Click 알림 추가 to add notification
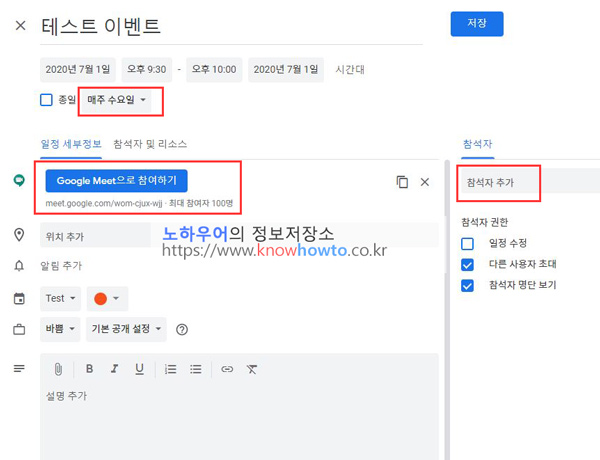This screenshot has width=600, height=460. [61, 266]
